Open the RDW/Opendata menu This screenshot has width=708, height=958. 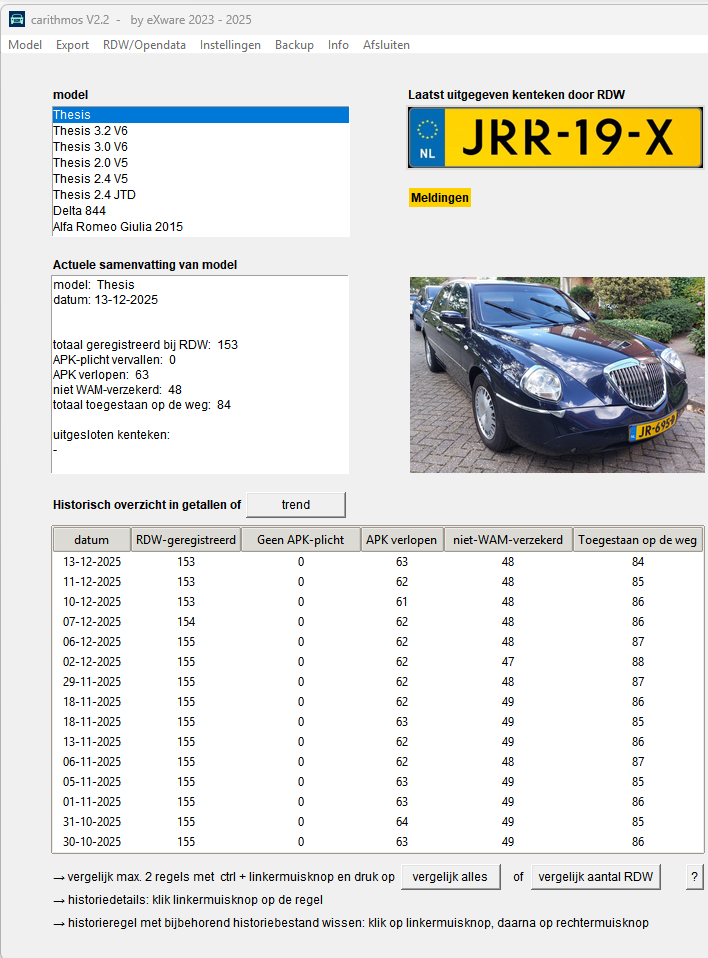pos(144,45)
